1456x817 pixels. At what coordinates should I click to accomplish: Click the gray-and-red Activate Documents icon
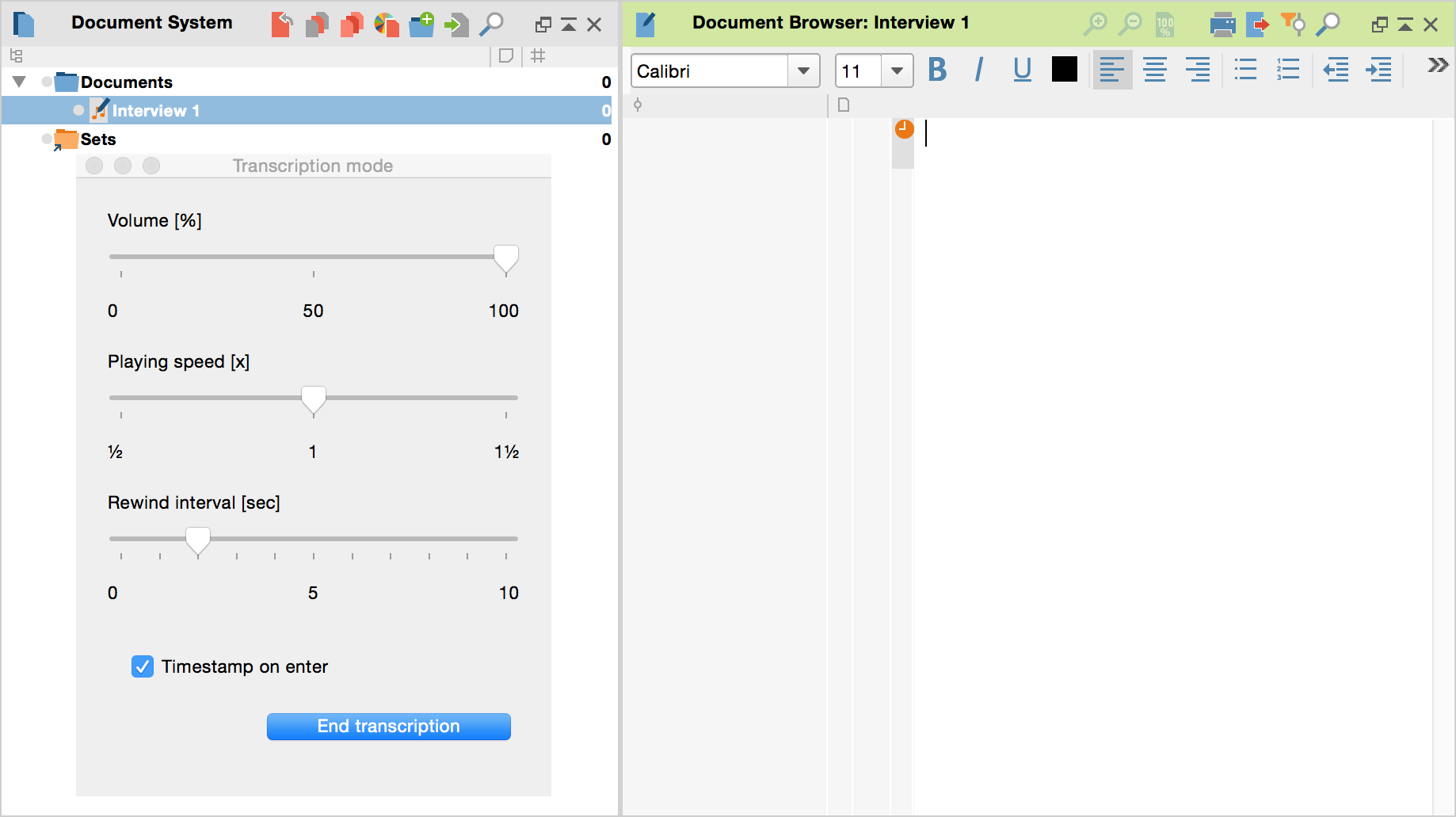coord(317,25)
